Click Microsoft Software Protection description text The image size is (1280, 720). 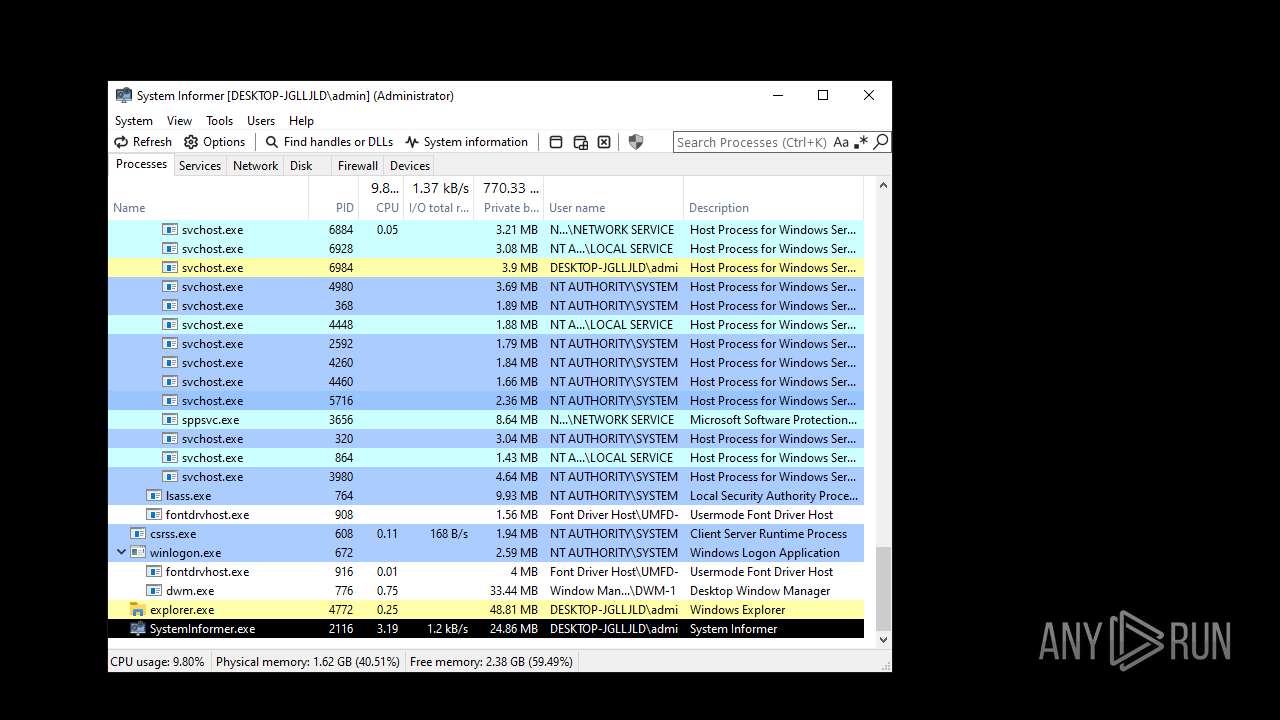pyautogui.click(x=773, y=420)
